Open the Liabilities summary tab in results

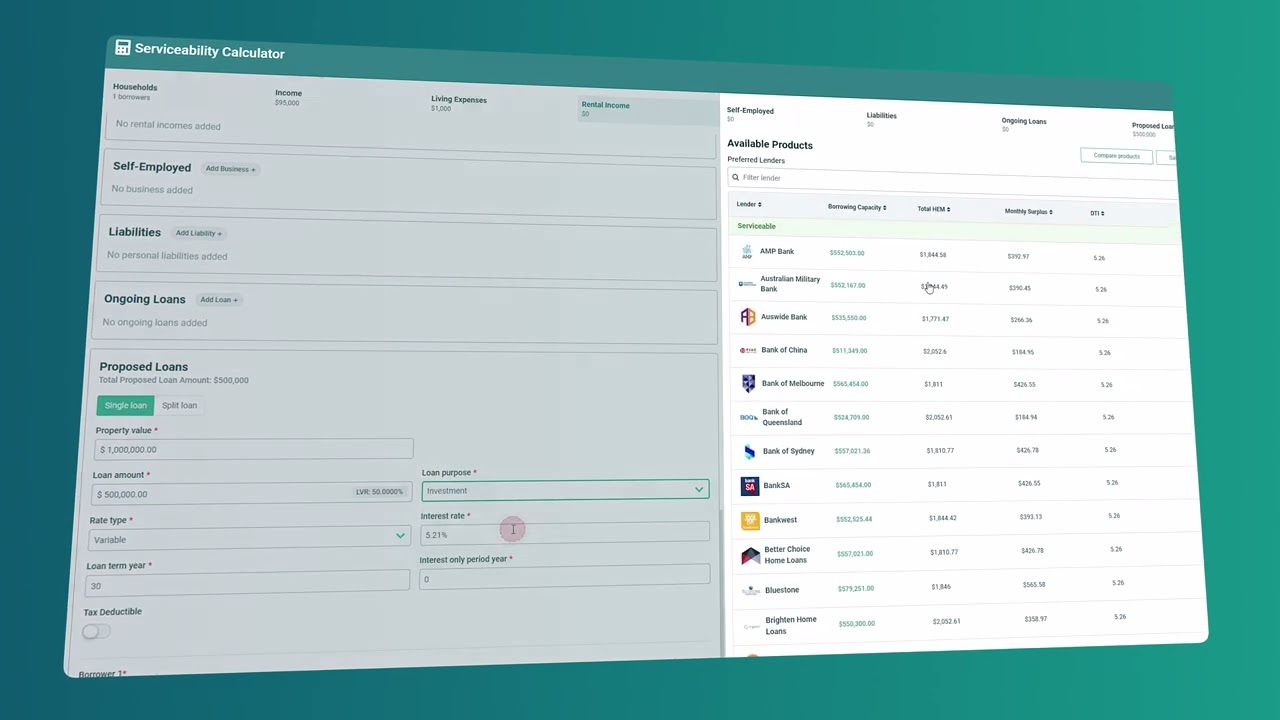point(881,119)
